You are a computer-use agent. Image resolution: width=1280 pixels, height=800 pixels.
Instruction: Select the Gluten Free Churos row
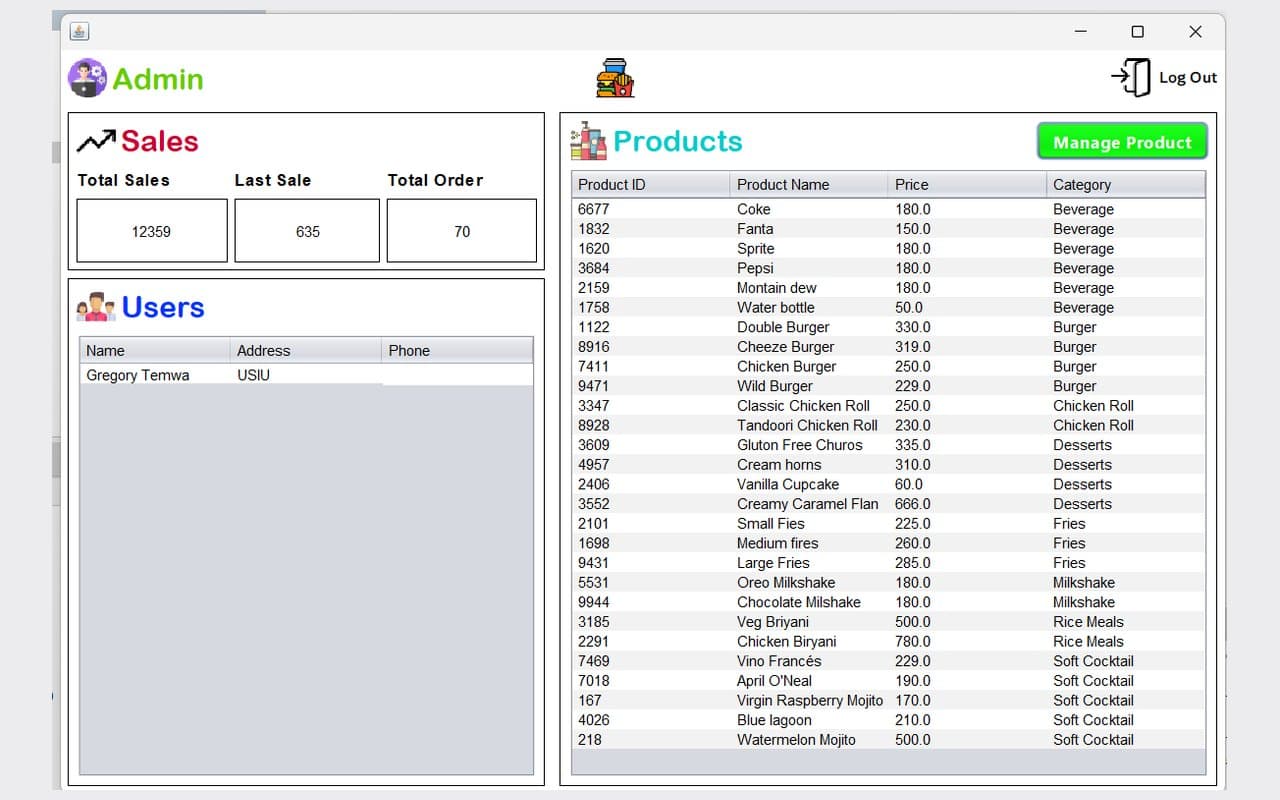(889, 445)
